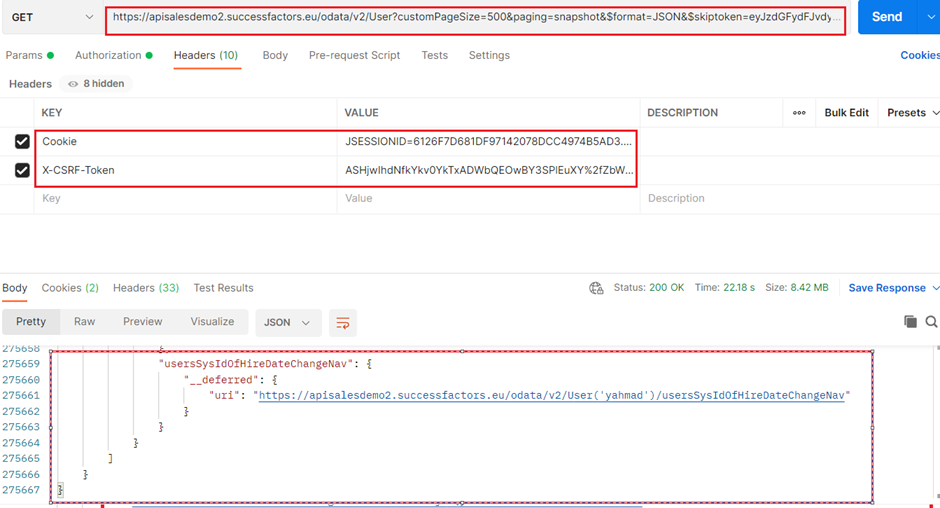This screenshot has width=940, height=508.
Task: Select the JSESSIONID cookie value cell
Action: click(487, 142)
